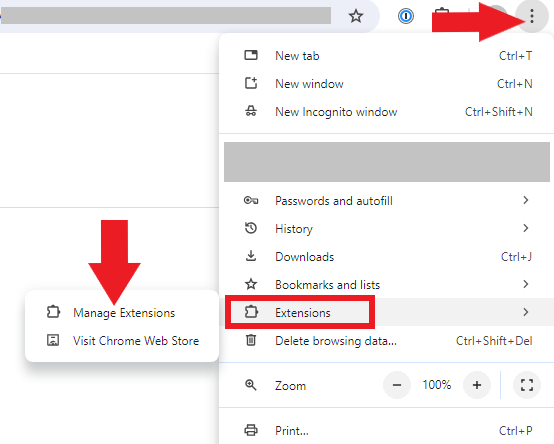
Task: Open the 1Password extension icon
Action: (x=406, y=16)
